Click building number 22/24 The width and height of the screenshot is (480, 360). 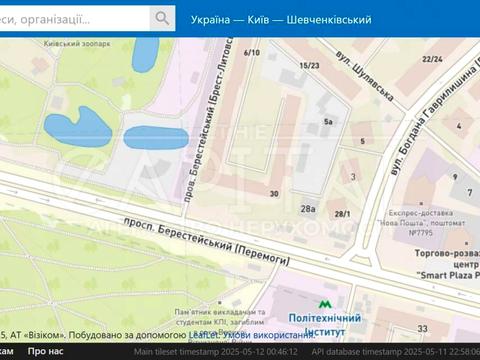pyautogui.click(x=432, y=59)
